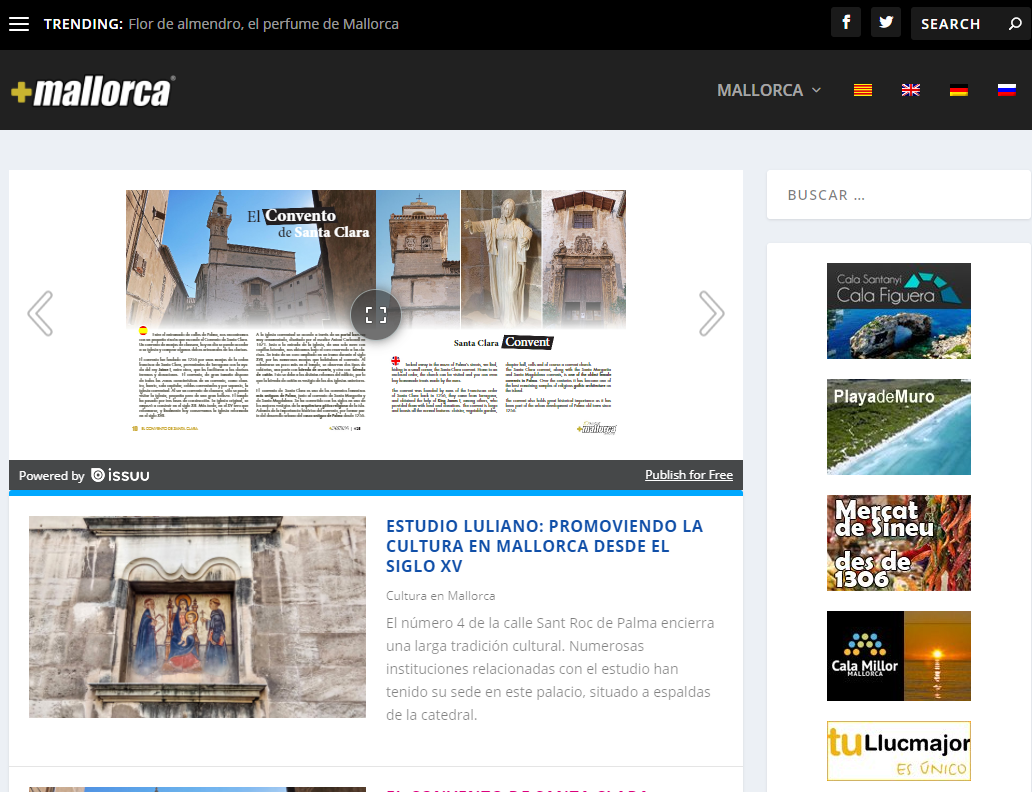Open the Cultura en Mallorca category
This screenshot has height=792, width=1032.
point(440,596)
